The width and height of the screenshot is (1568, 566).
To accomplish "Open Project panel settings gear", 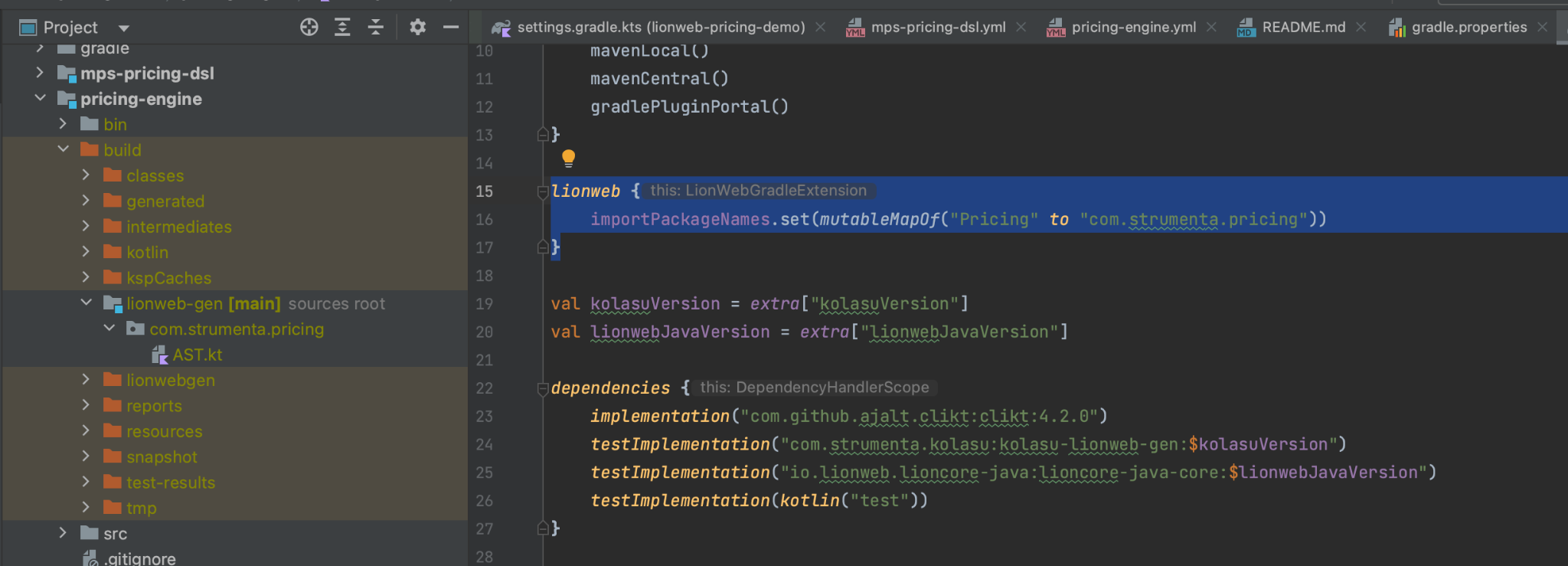I will point(417,28).
